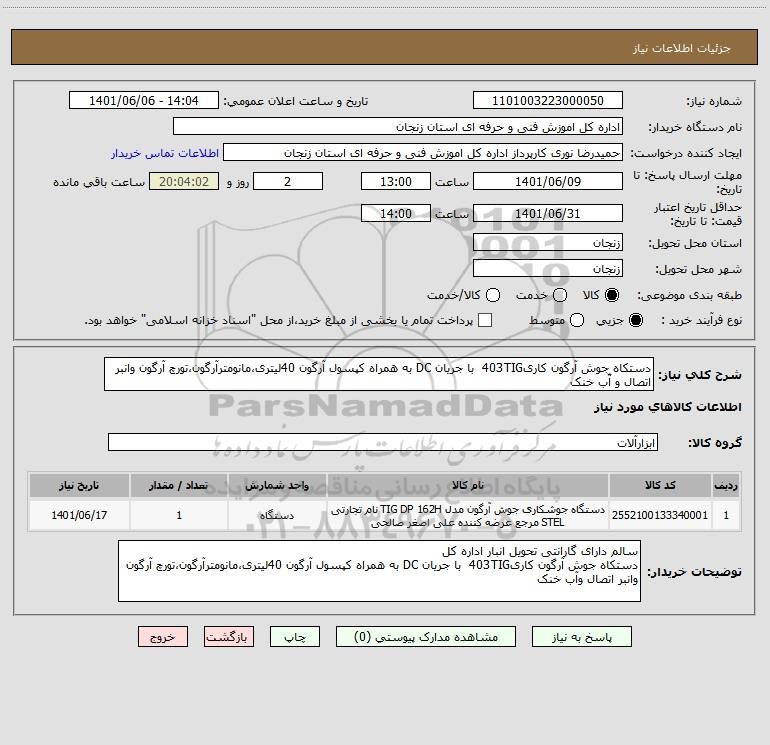
Task: Click the چاپ print button
Action: click(x=295, y=636)
